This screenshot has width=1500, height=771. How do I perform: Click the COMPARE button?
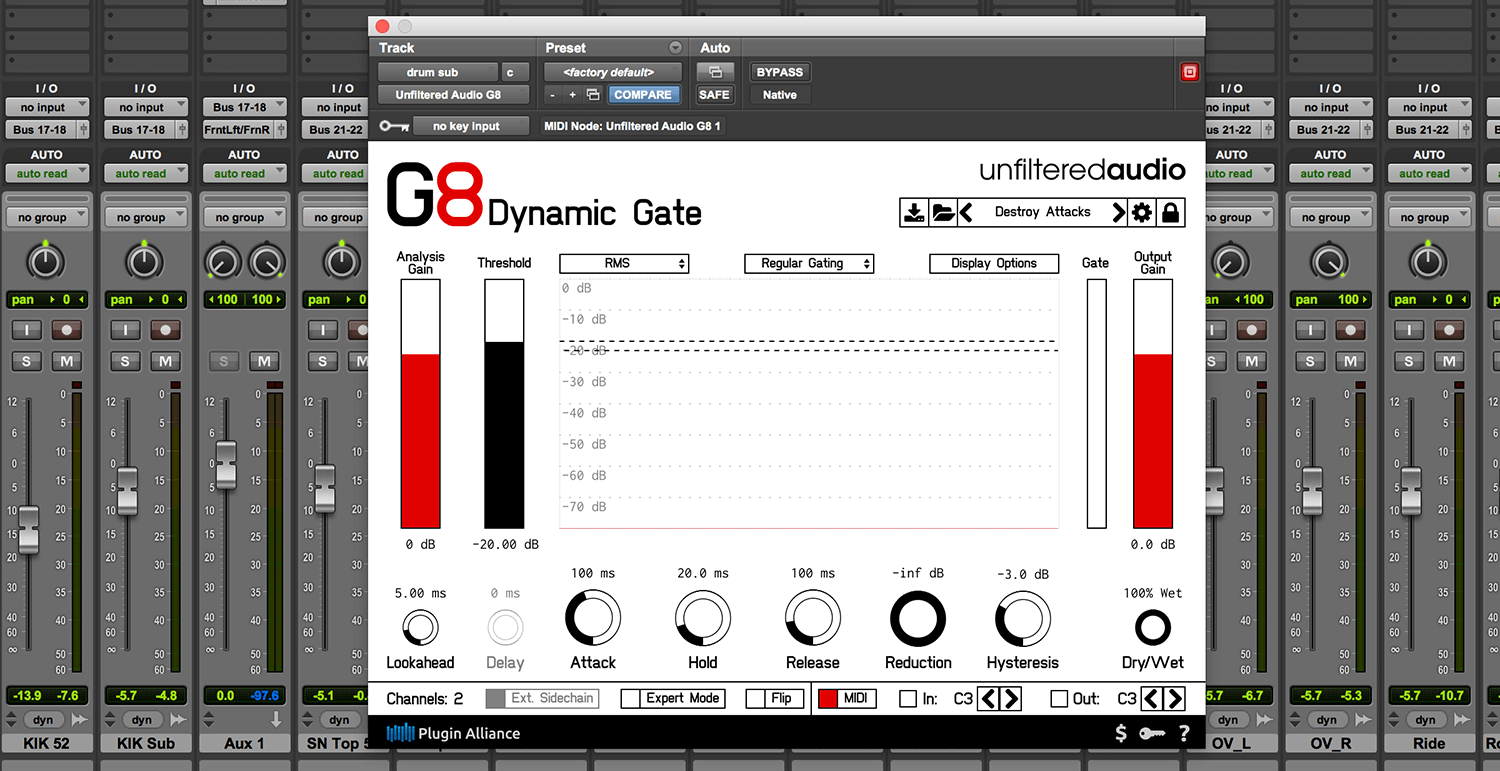pos(642,95)
